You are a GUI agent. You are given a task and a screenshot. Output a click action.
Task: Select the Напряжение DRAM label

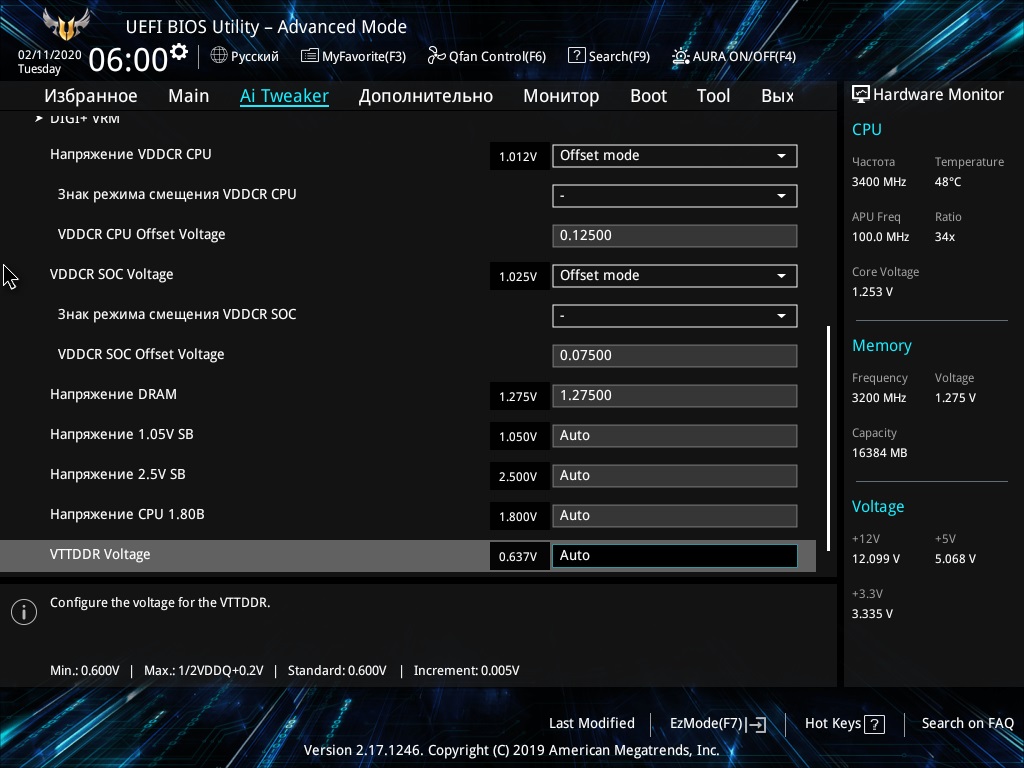(113, 394)
